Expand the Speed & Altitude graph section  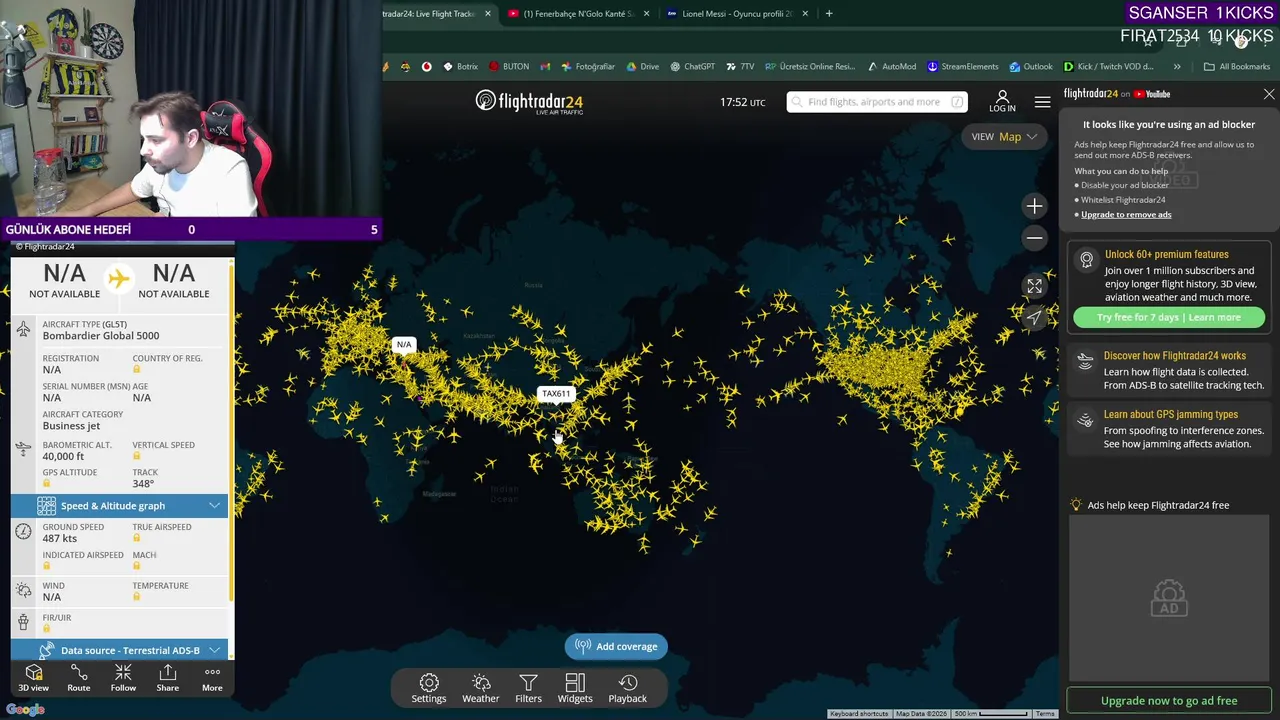coord(120,506)
